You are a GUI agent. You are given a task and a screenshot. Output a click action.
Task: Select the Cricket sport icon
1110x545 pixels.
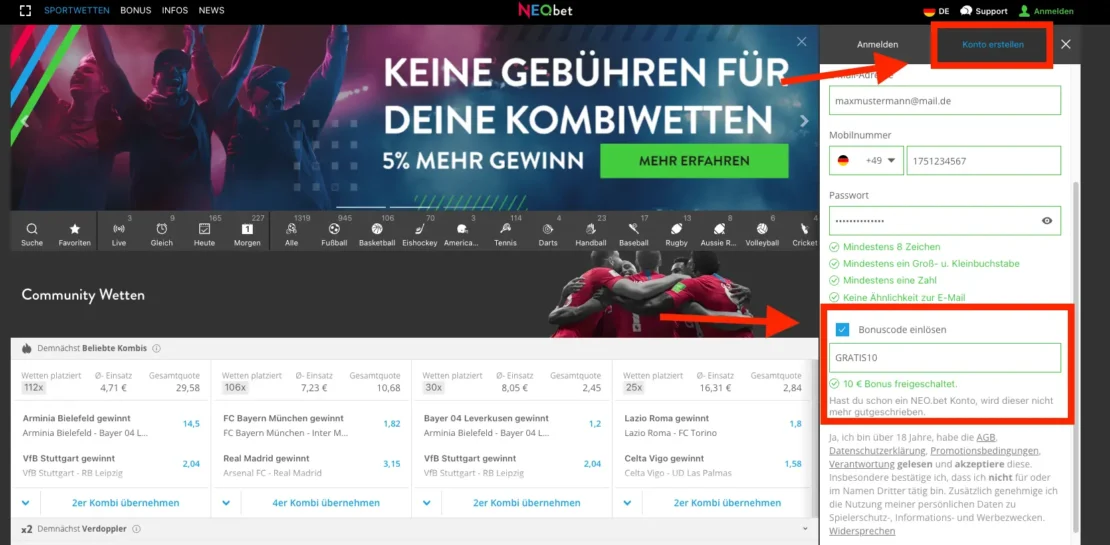click(x=805, y=229)
